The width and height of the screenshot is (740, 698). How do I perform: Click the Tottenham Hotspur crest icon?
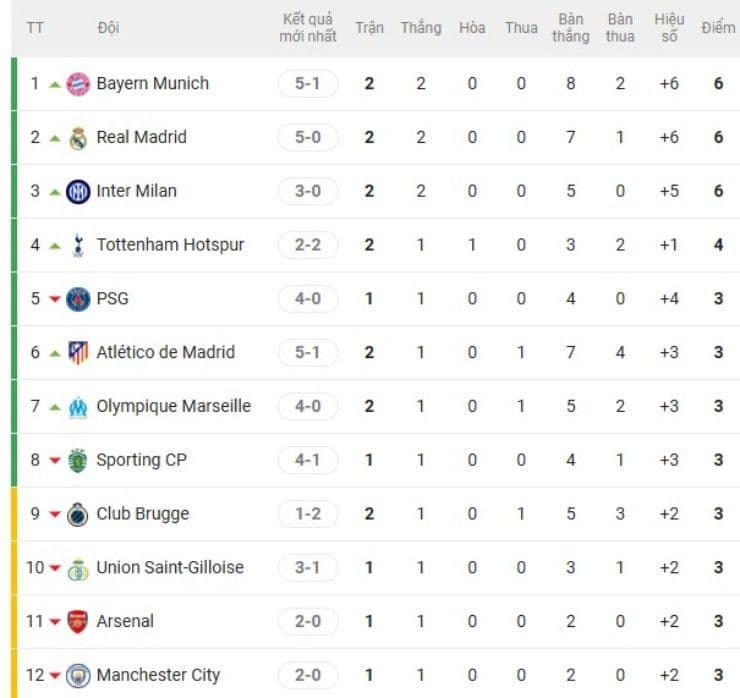[78, 245]
